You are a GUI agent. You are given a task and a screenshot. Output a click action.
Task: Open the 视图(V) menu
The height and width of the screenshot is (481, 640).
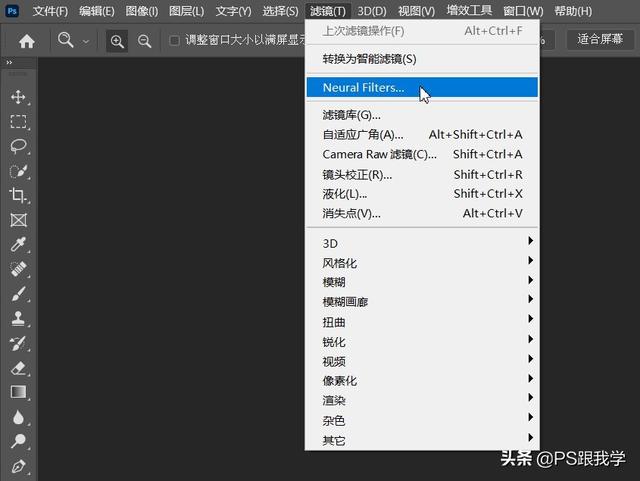(x=416, y=11)
